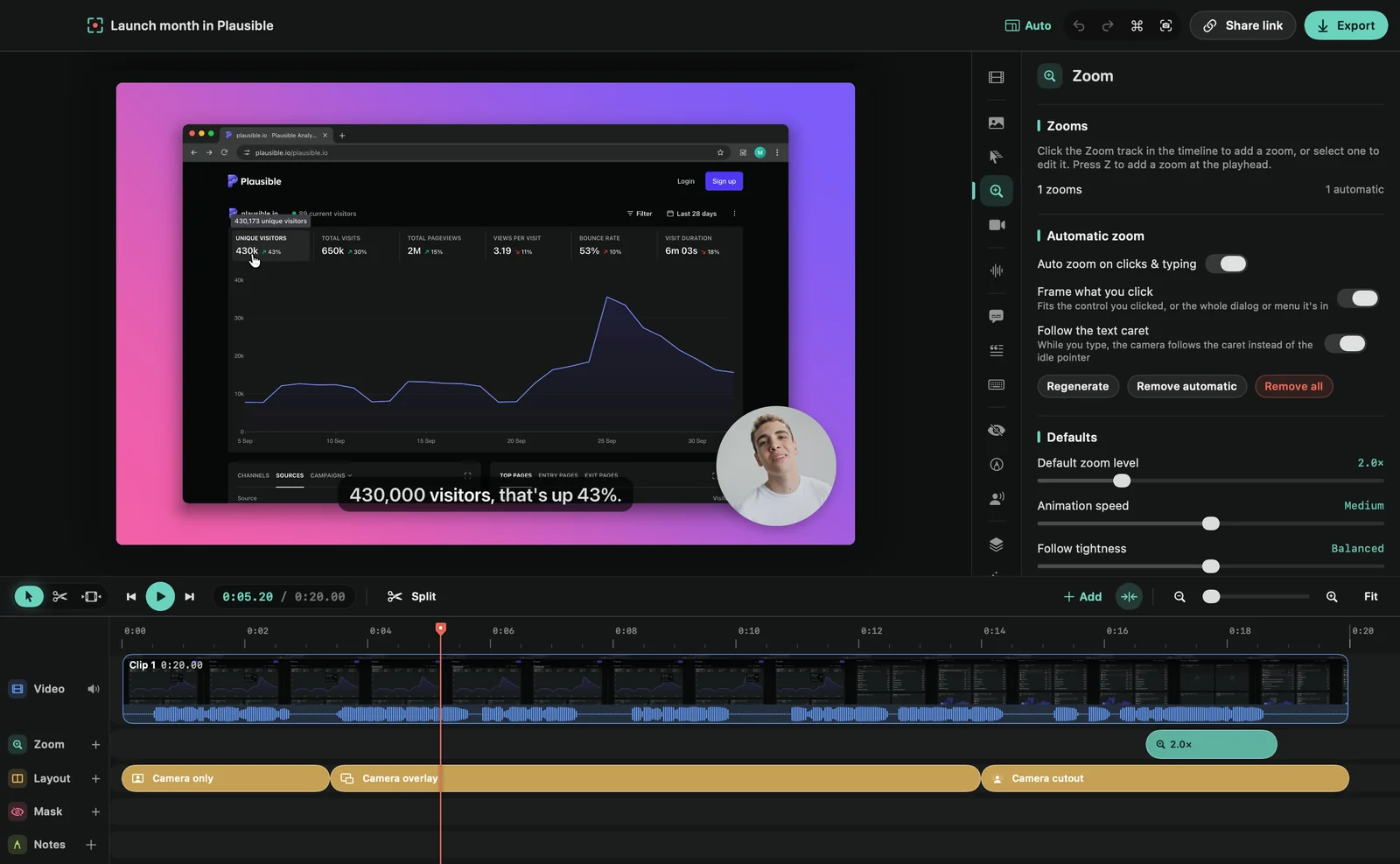Open the Cursor panel in the sidebar
This screenshot has width=1400, height=864.
[997, 157]
